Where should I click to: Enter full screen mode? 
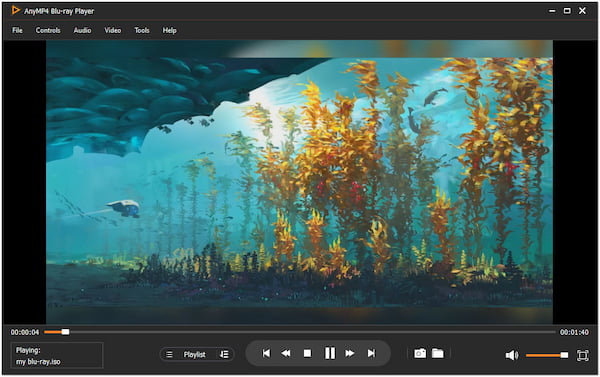click(x=582, y=356)
